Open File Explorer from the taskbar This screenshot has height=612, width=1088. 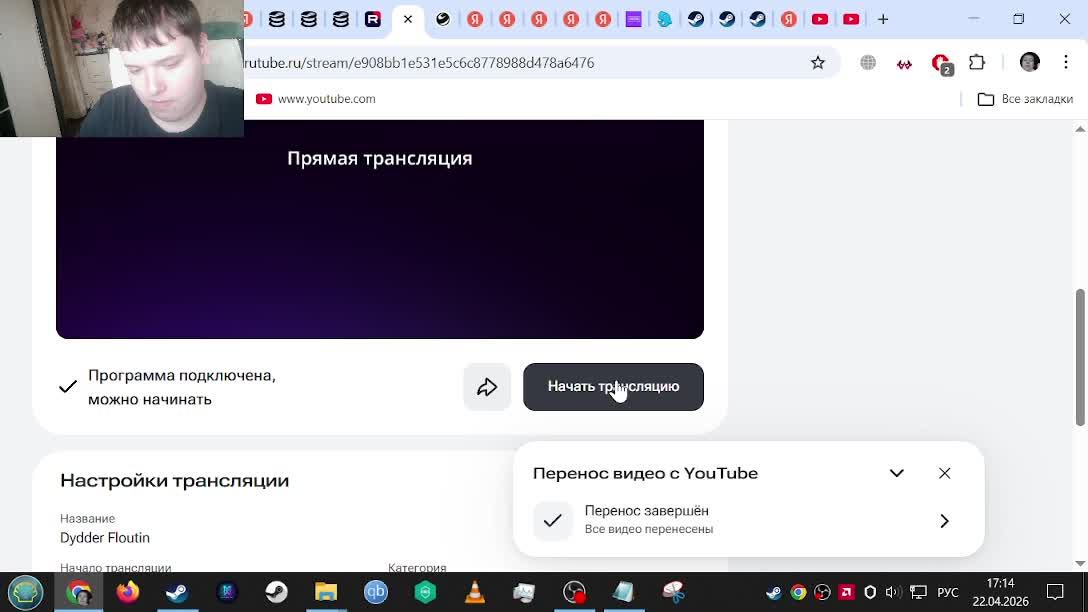pos(325,592)
